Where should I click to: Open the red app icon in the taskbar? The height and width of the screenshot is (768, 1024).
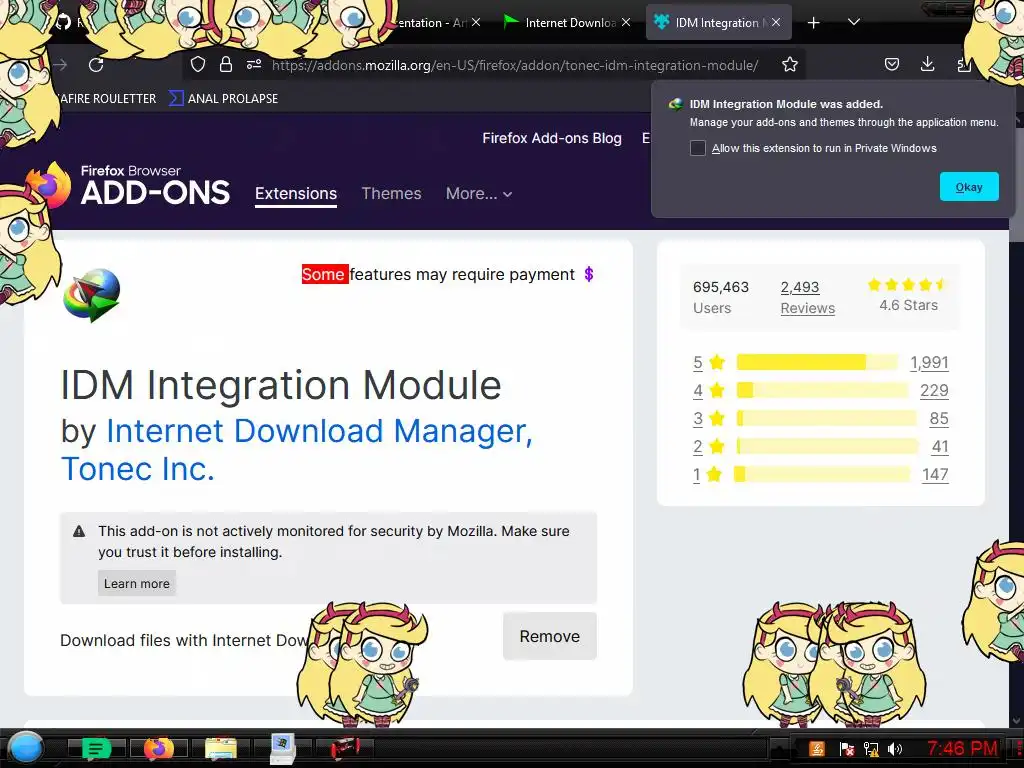point(345,748)
